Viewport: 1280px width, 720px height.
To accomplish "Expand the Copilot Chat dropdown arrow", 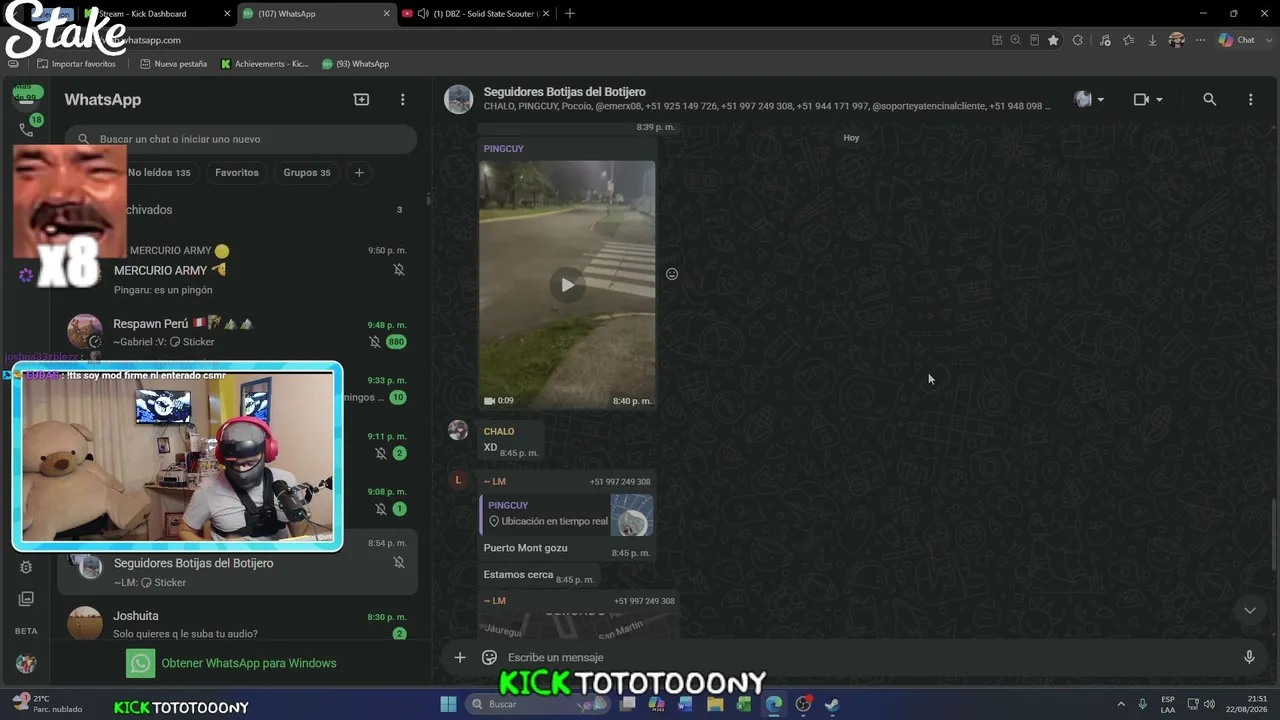I will [1270, 40].
